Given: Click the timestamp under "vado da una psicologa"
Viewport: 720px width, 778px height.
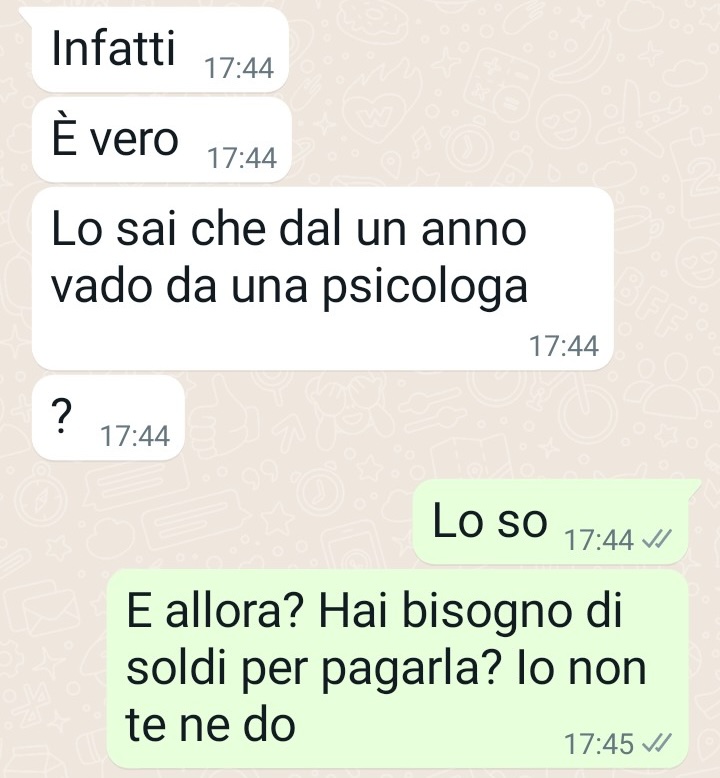Looking at the screenshot, I should click(564, 346).
